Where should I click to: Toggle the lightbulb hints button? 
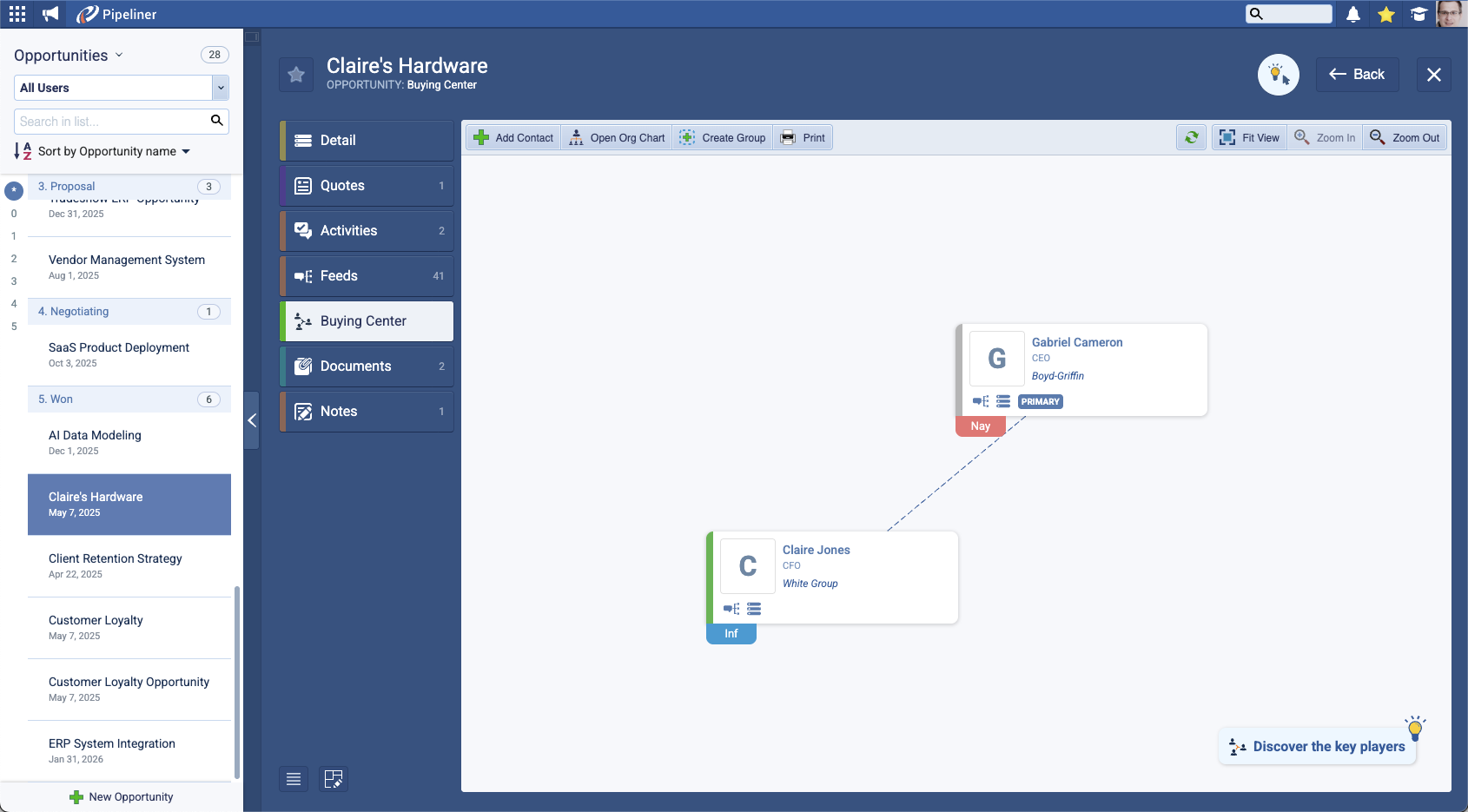point(1278,75)
